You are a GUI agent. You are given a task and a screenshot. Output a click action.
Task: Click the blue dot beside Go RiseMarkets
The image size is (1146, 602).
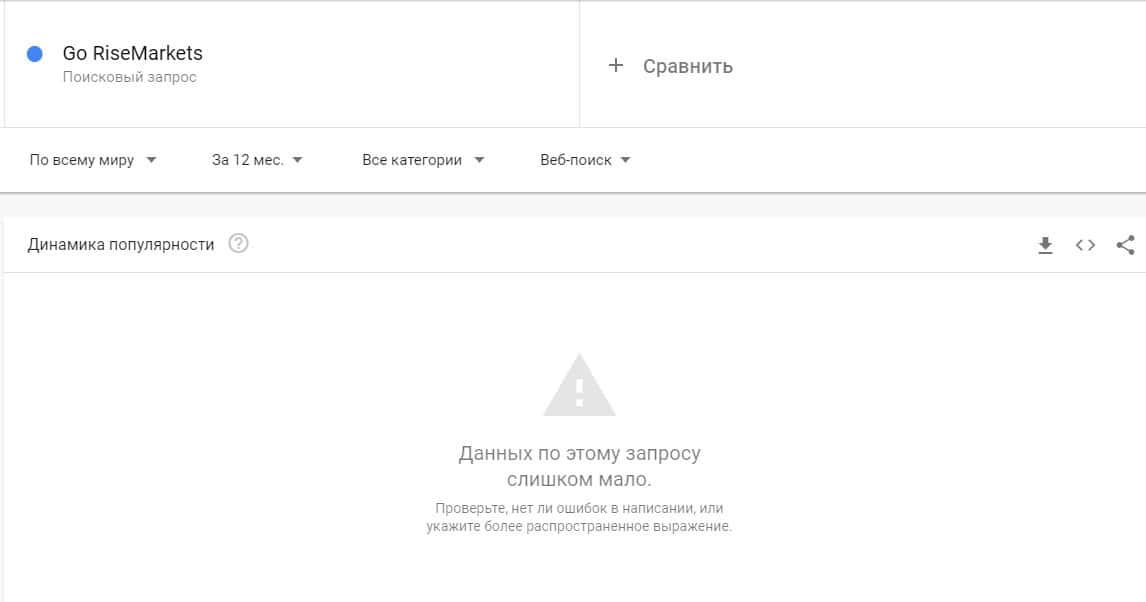(x=34, y=53)
